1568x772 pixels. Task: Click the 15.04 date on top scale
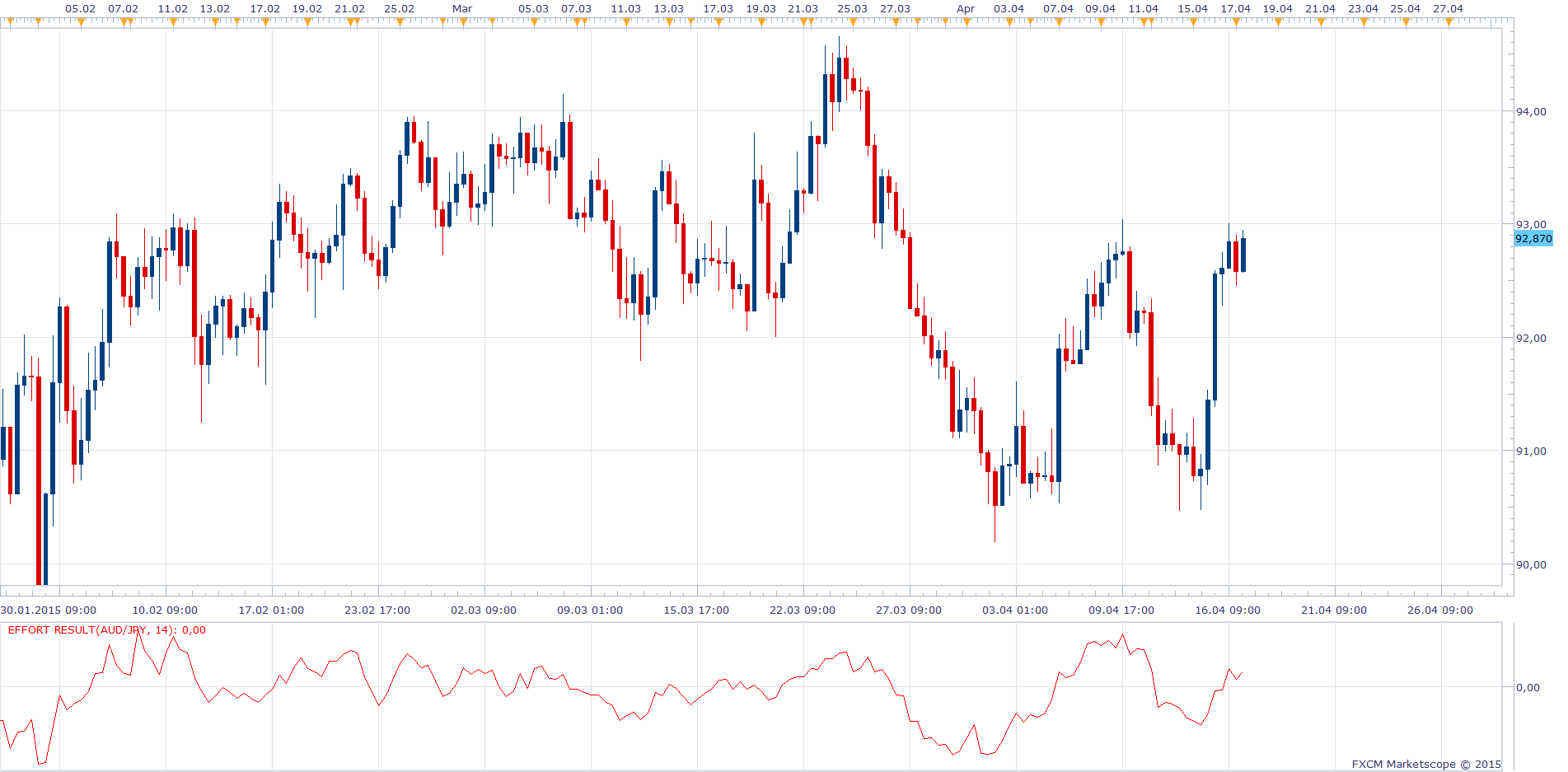coord(1193,9)
